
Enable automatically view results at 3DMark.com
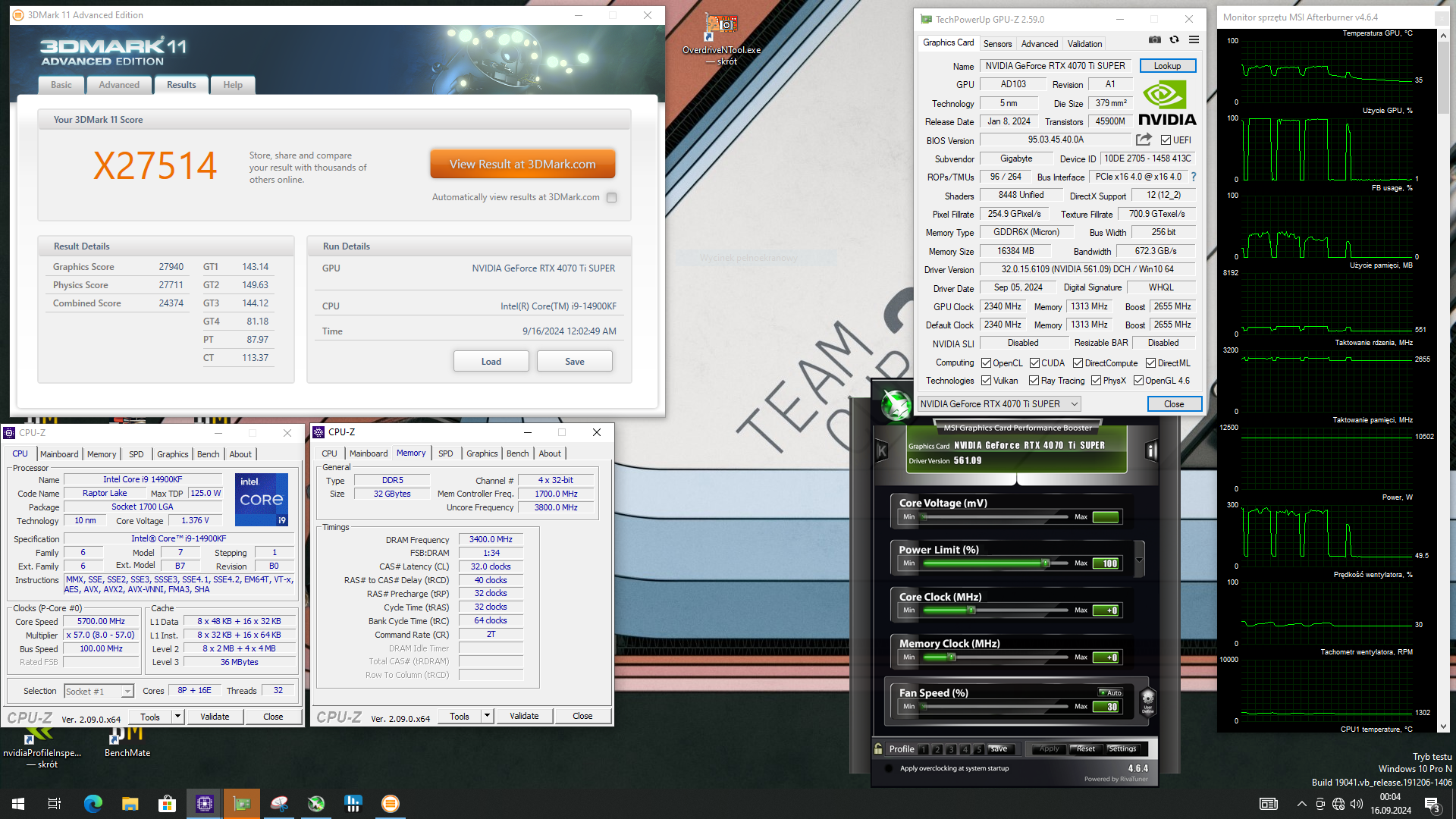(611, 198)
